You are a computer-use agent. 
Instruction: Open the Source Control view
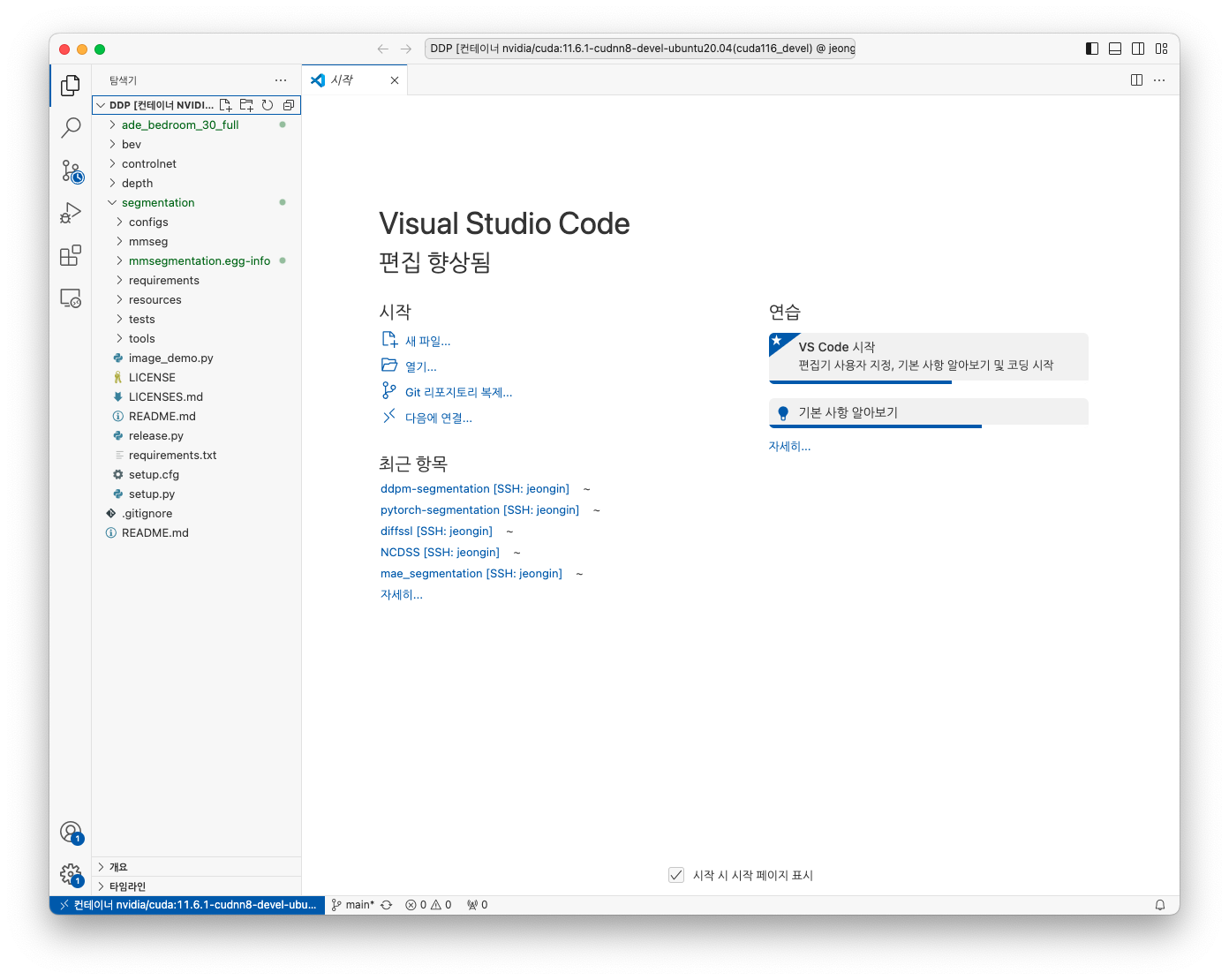[x=71, y=170]
